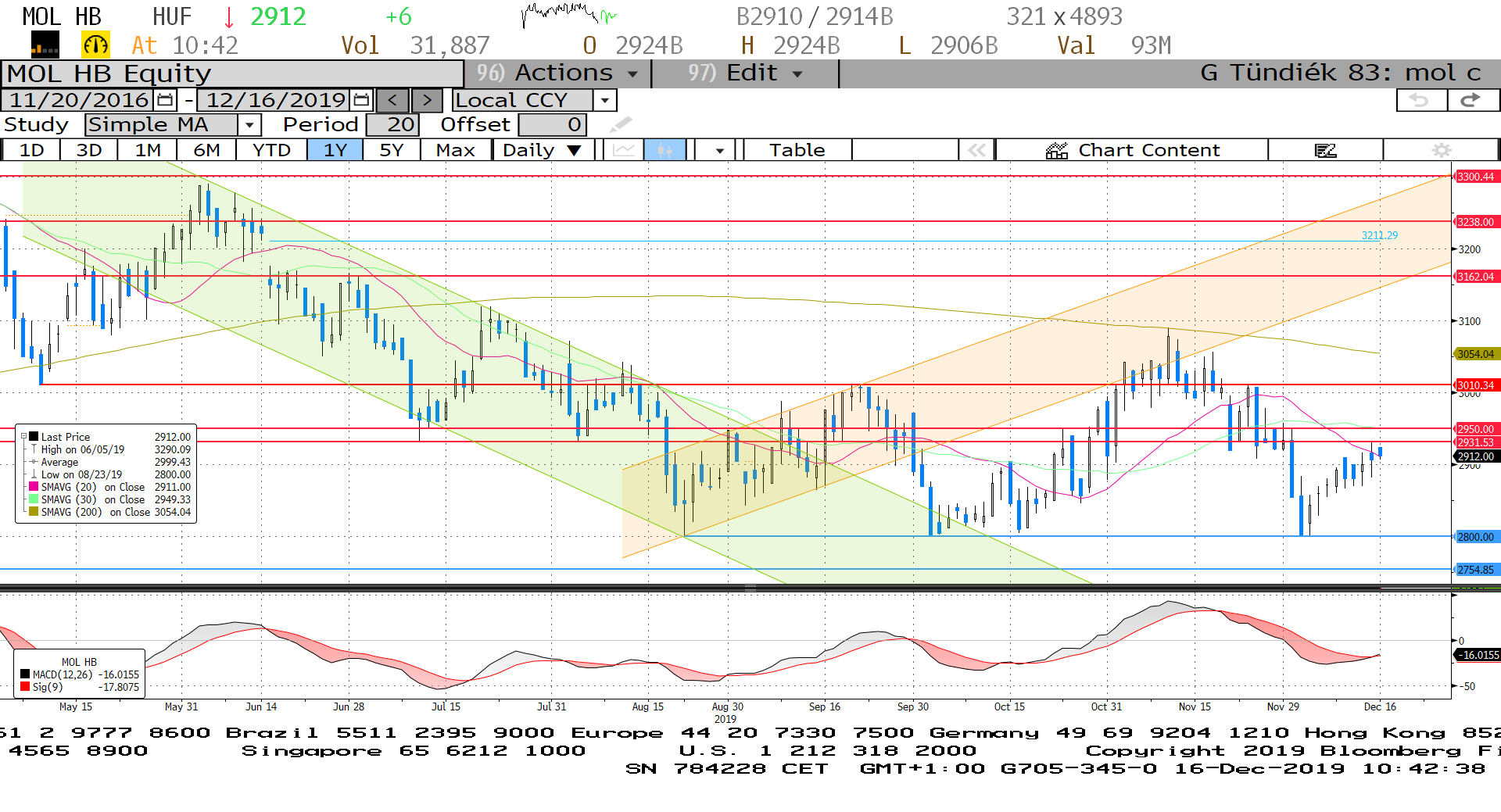Select the Max range tab

pos(456,150)
